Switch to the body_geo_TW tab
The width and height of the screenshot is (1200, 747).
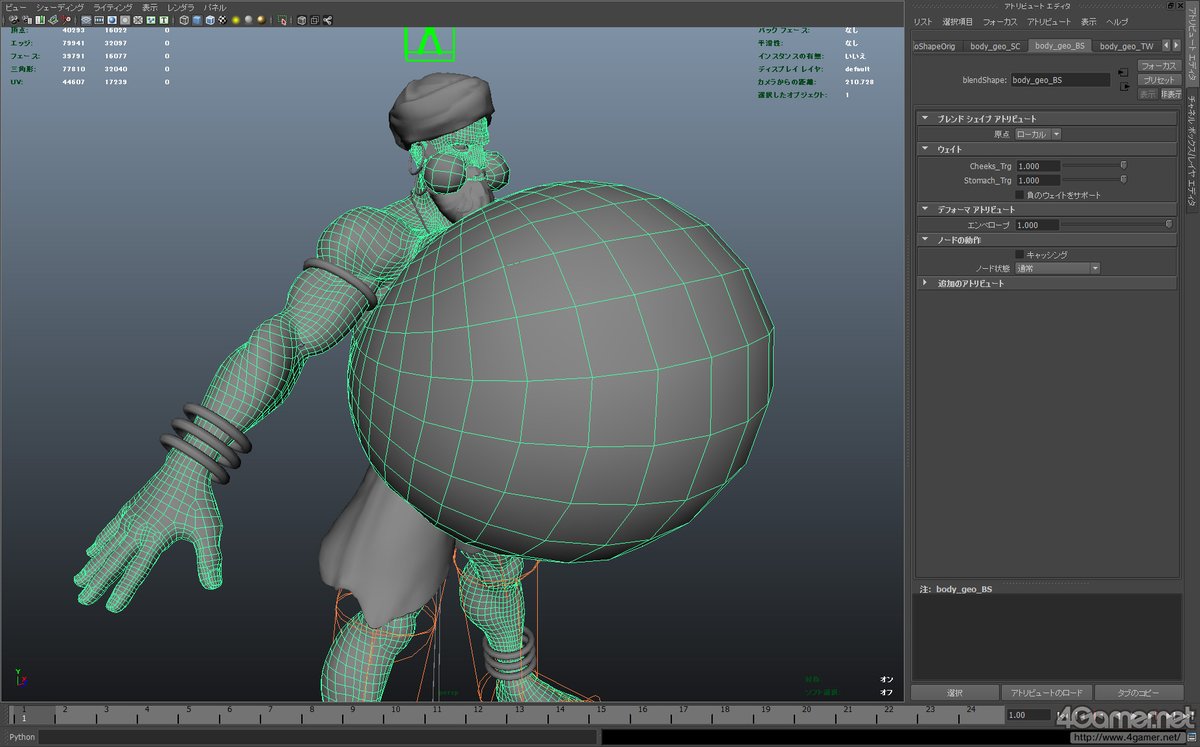(x=1126, y=46)
